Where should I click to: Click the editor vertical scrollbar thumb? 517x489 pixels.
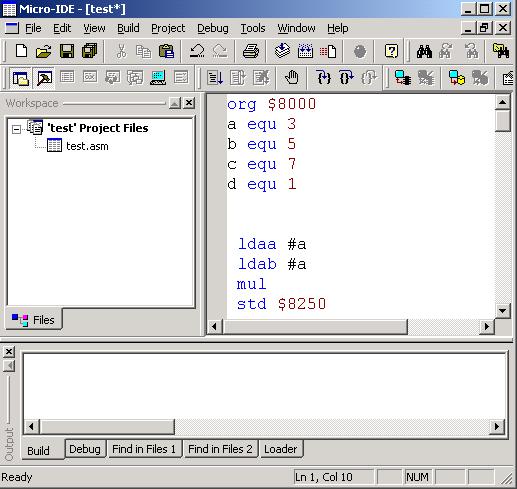pos(502,121)
